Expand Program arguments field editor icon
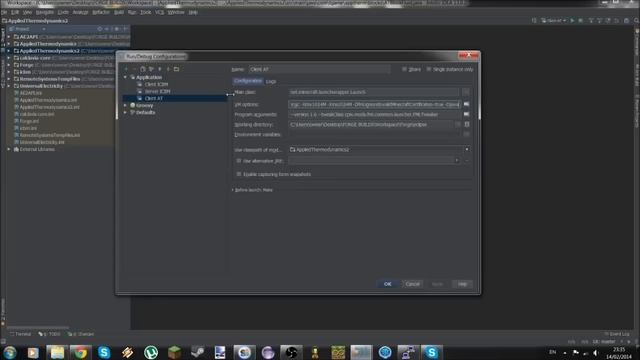 467,115
